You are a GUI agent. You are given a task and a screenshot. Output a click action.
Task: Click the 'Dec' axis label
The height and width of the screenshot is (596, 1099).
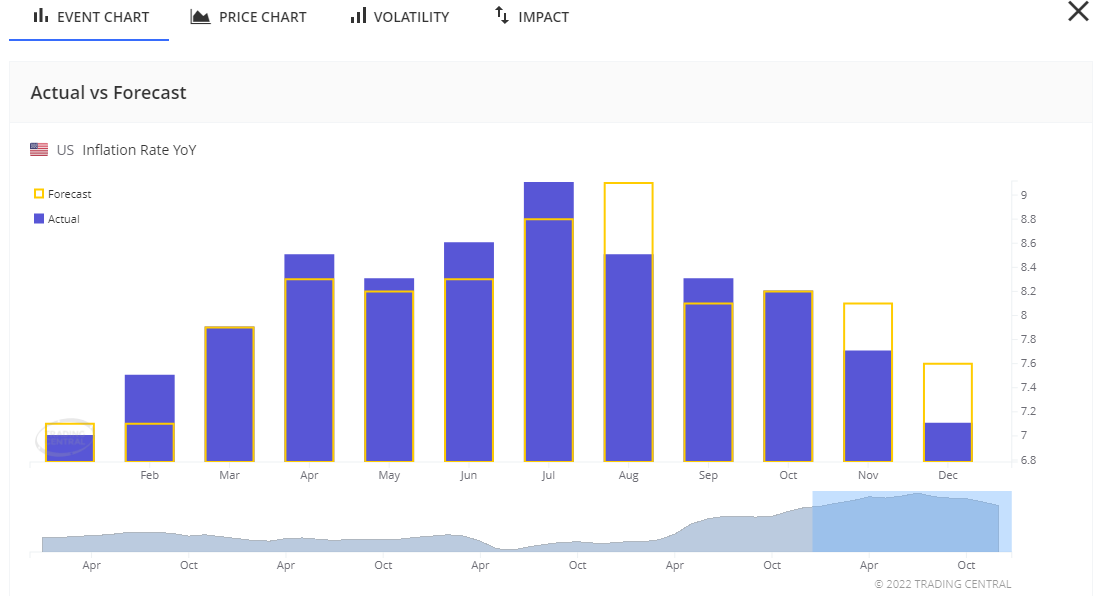[948, 475]
